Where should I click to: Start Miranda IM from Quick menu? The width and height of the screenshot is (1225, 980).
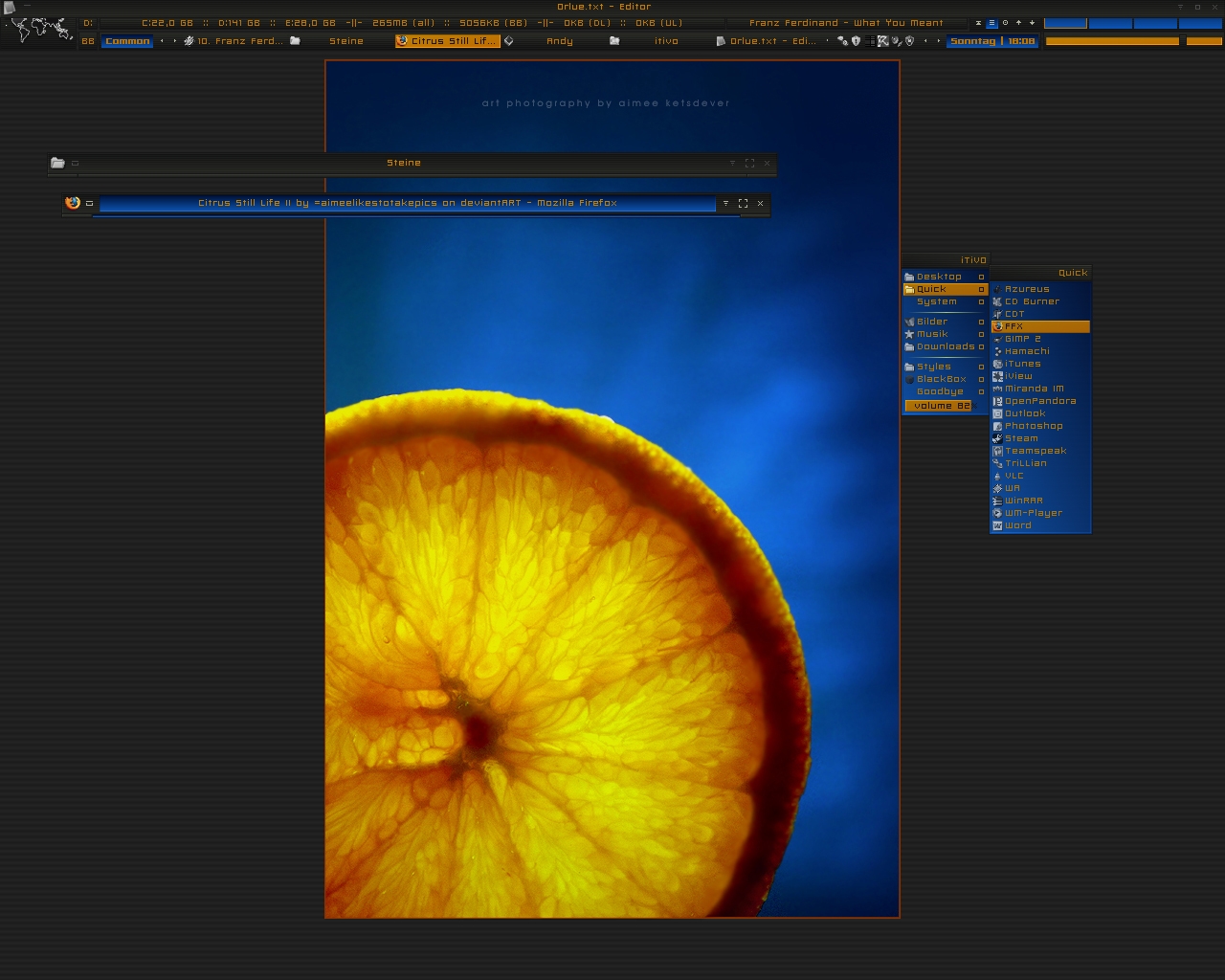coord(1040,389)
